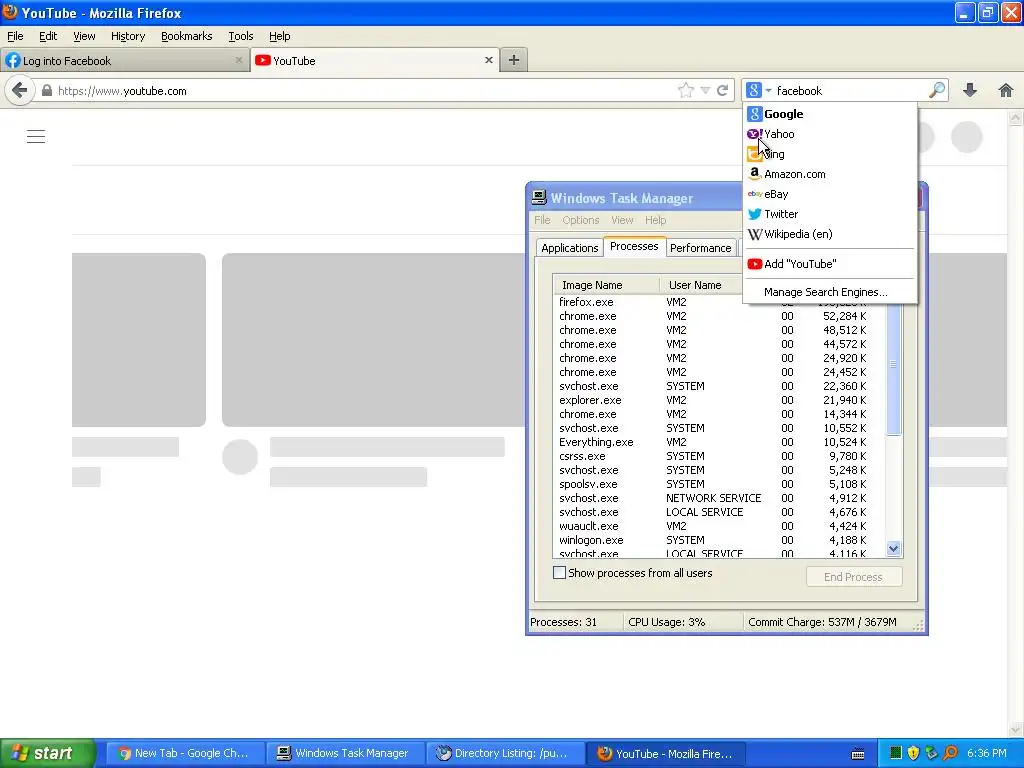The height and width of the screenshot is (768, 1024).
Task: Go to the Firefox home page icon
Action: tap(1006, 90)
